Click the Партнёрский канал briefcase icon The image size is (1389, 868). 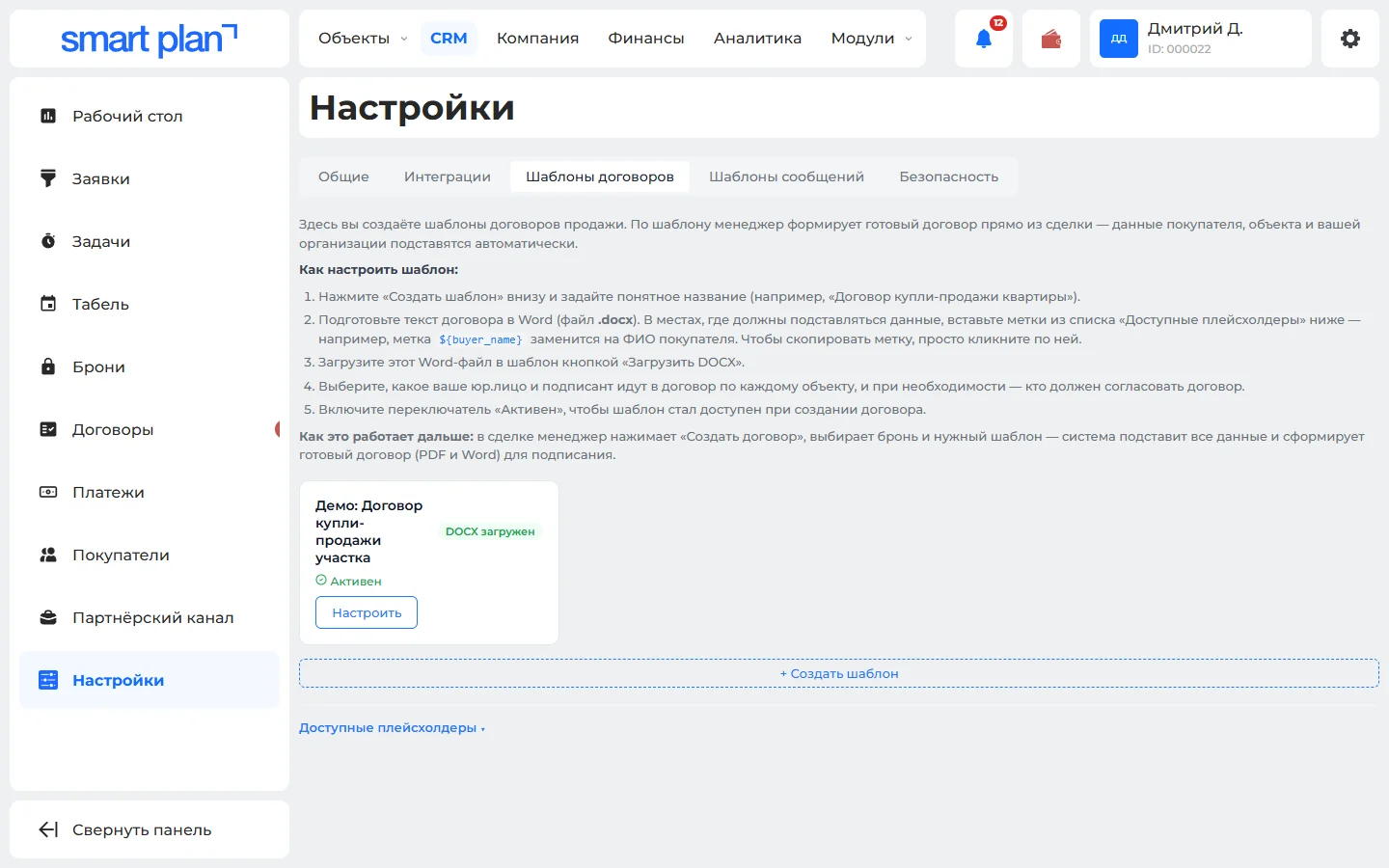(48, 617)
